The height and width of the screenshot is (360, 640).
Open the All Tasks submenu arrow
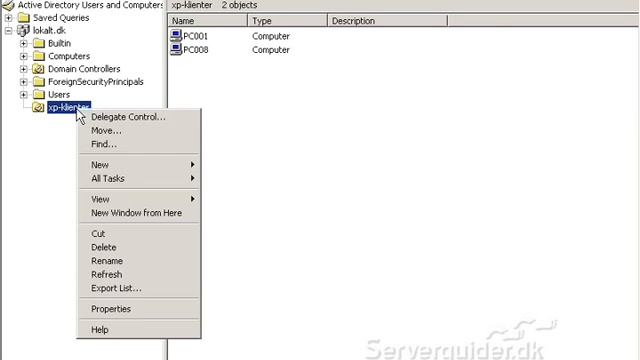click(192, 178)
